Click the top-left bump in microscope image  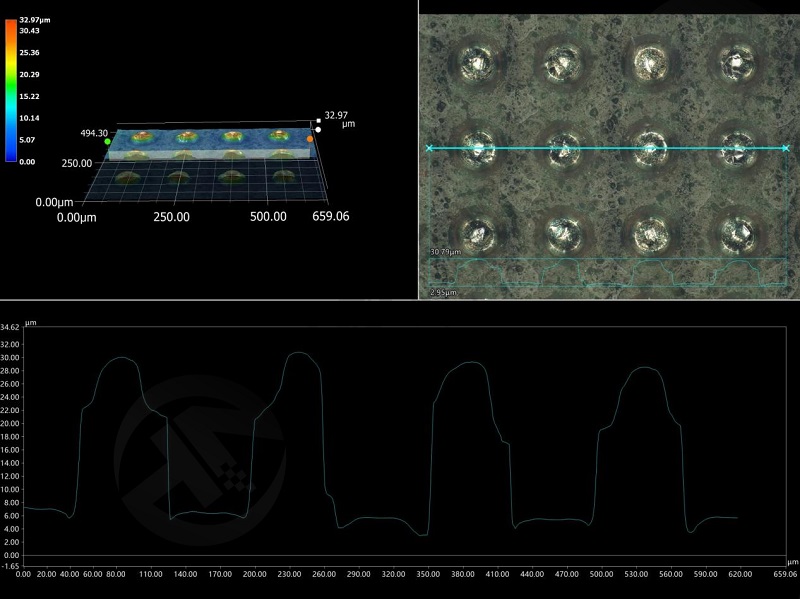point(473,62)
